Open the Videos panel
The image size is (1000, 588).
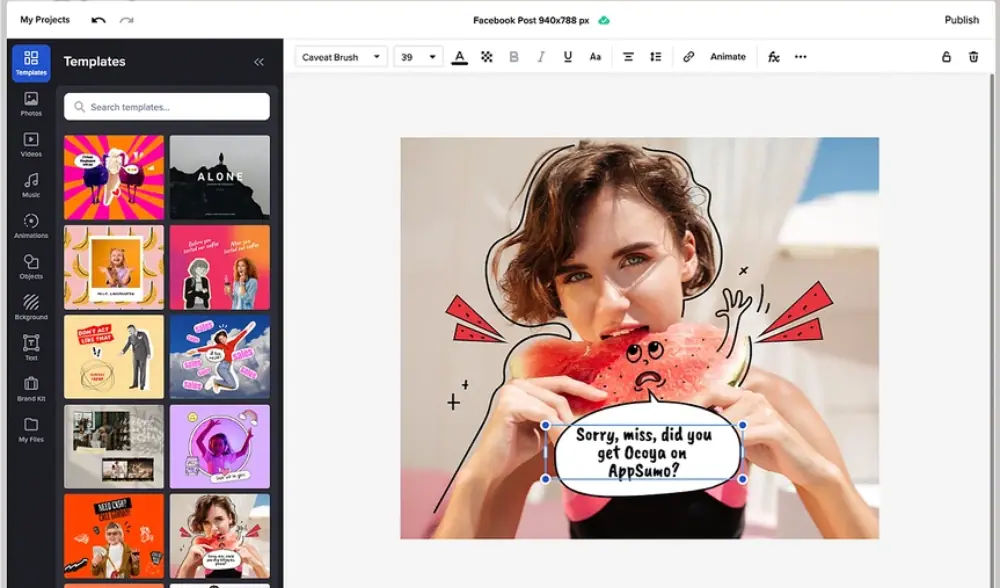31,145
